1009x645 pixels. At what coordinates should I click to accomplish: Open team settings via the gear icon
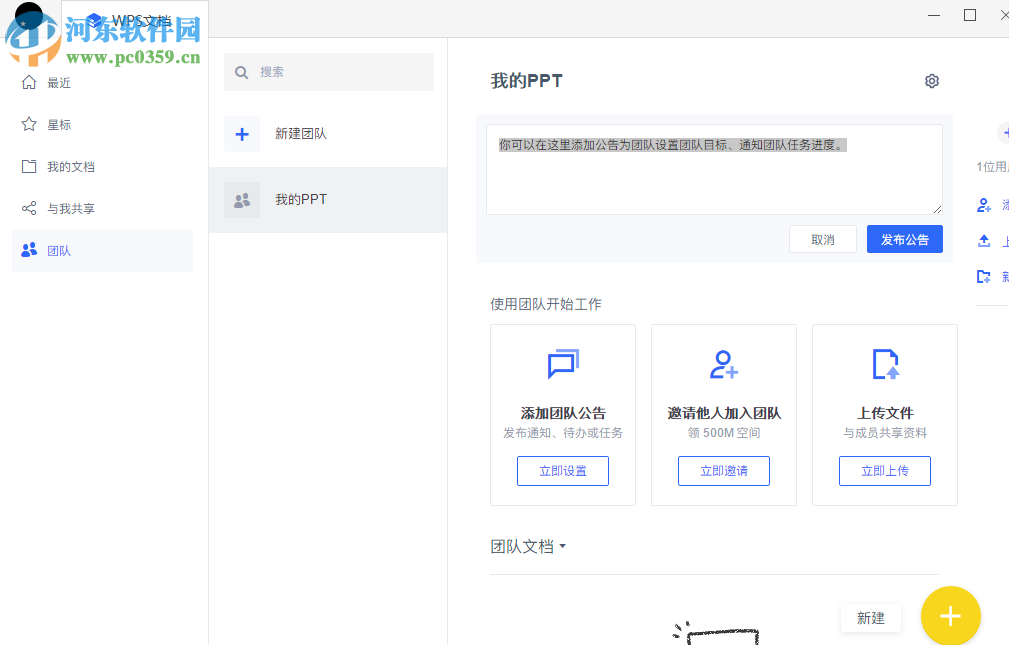click(931, 81)
